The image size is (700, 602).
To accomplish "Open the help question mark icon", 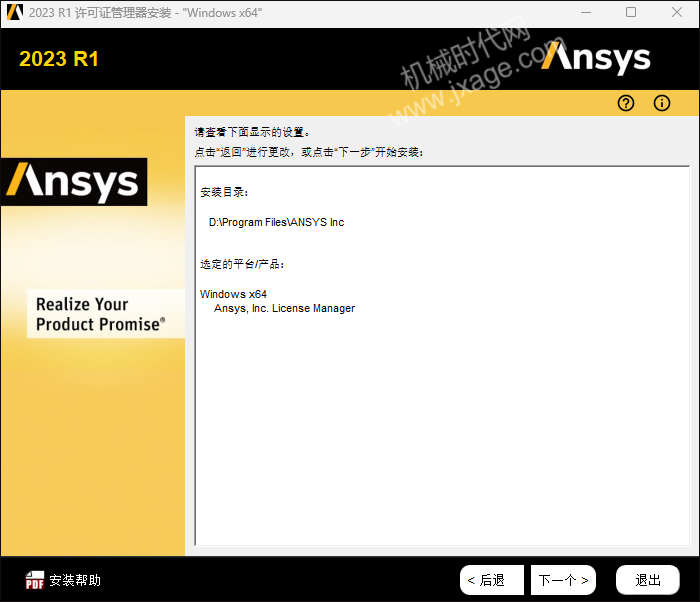I will click(x=625, y=103).
